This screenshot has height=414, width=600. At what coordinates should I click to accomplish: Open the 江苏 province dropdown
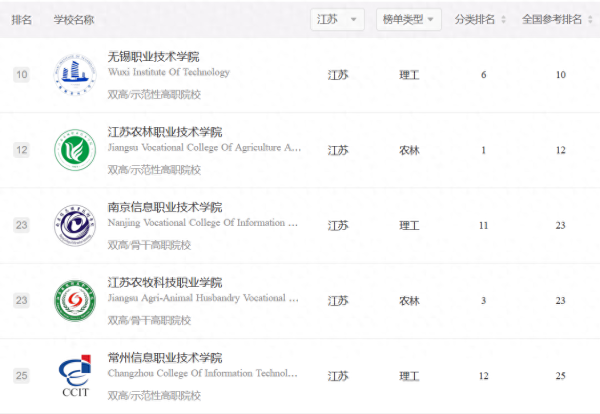coord(337,19)
